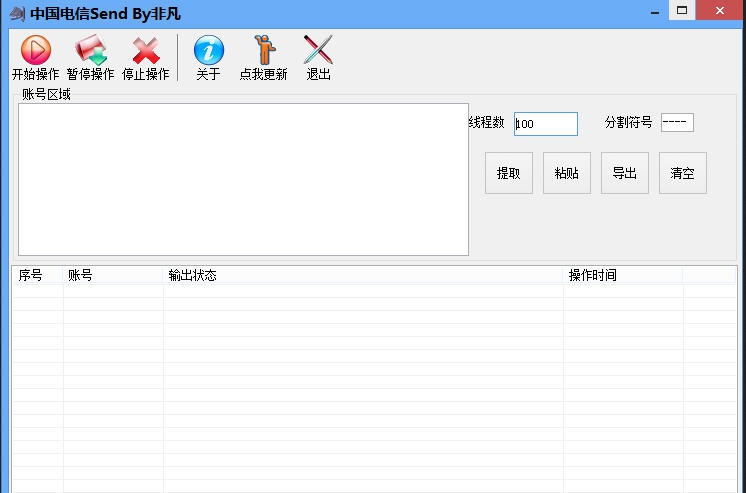Sort by the 输出状态 column header

coord(363,275)
